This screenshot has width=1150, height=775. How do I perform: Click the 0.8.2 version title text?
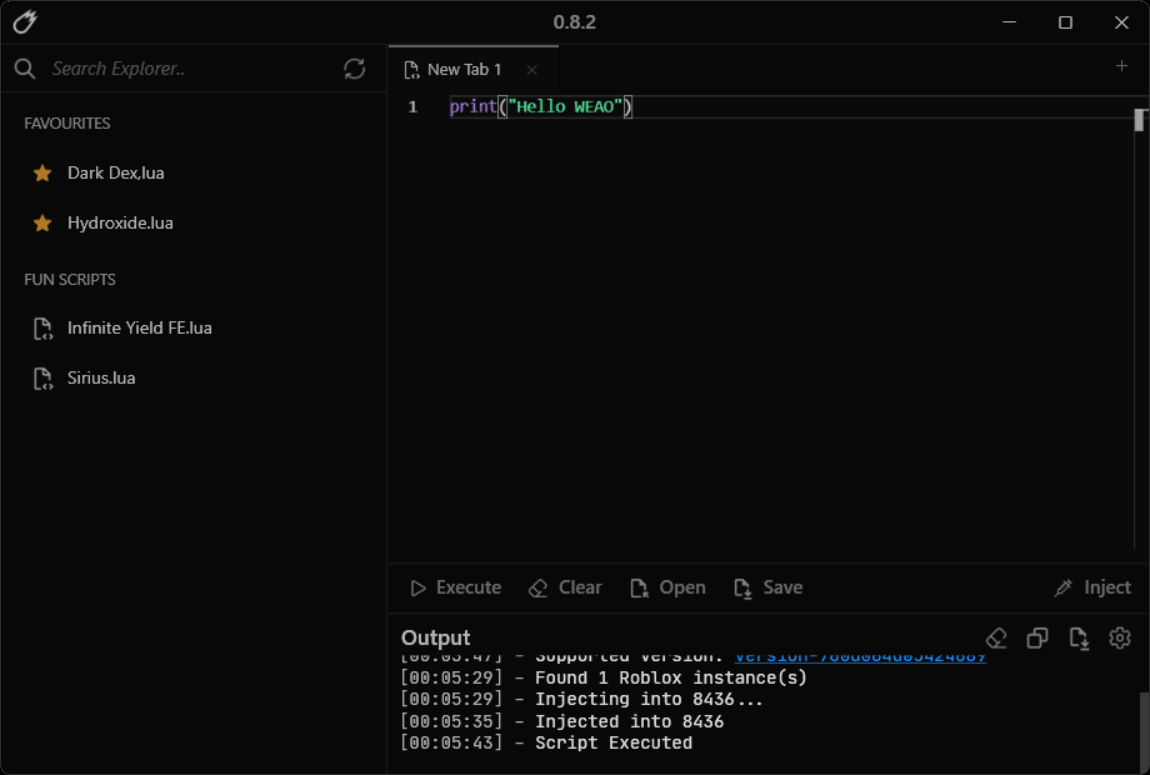click(574, 22)
